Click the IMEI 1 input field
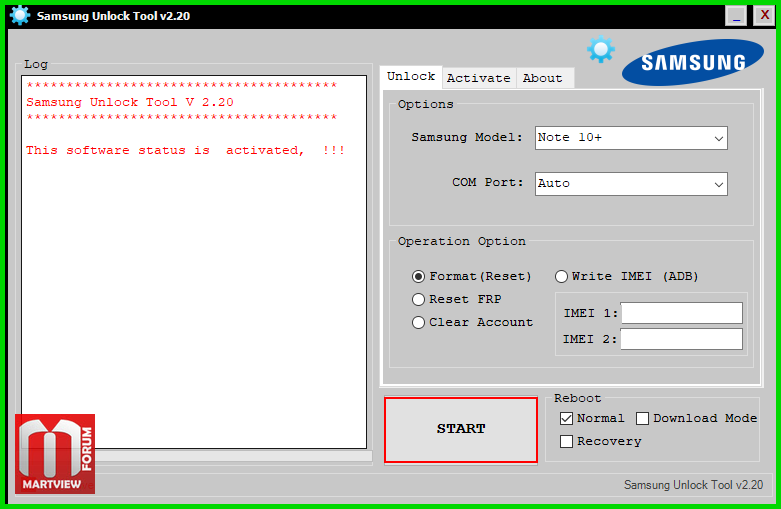The width and height of the screenshot is (781, 509). coord(681,313)
